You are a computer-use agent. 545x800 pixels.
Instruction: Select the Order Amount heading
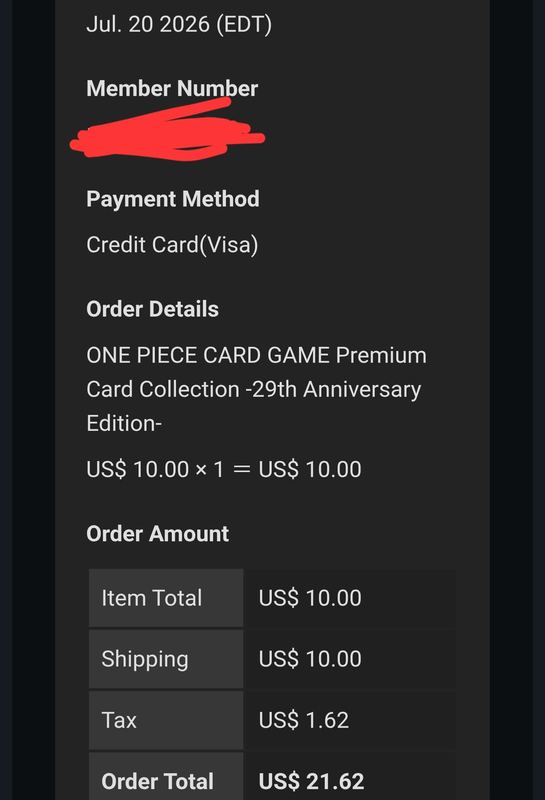158,534
